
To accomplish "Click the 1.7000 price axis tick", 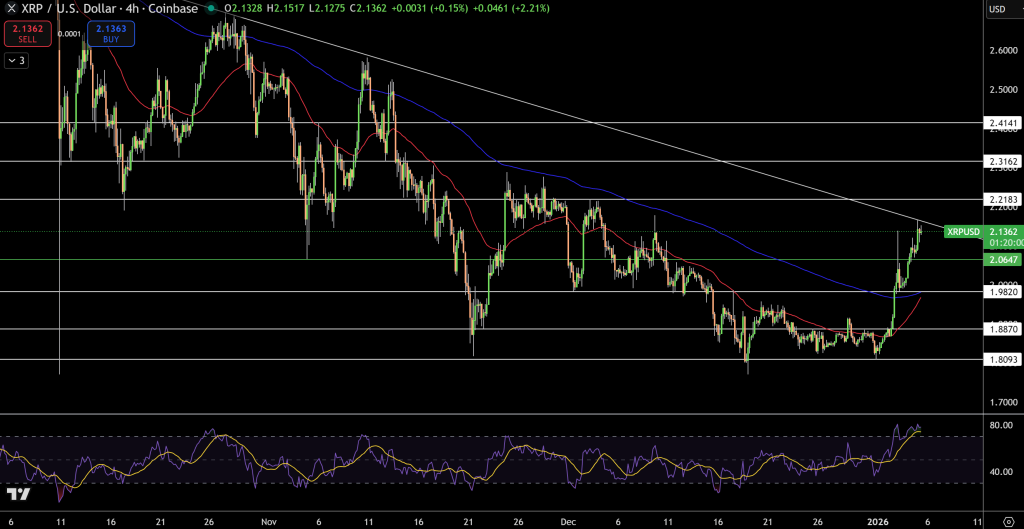I will pyautogui.click(x=1003, y=402).
